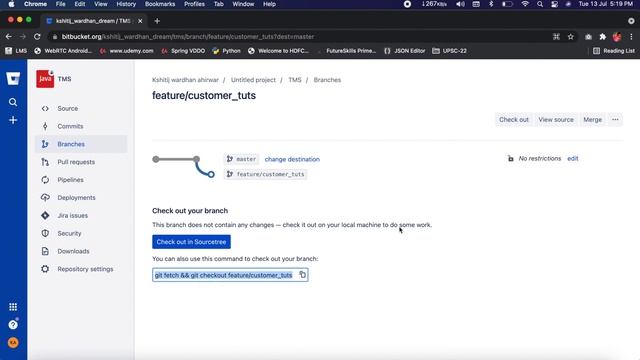Open the UPSC-22 bookmarks folder
Viewport: 640px width, 360px height.
tap(449, 51)
